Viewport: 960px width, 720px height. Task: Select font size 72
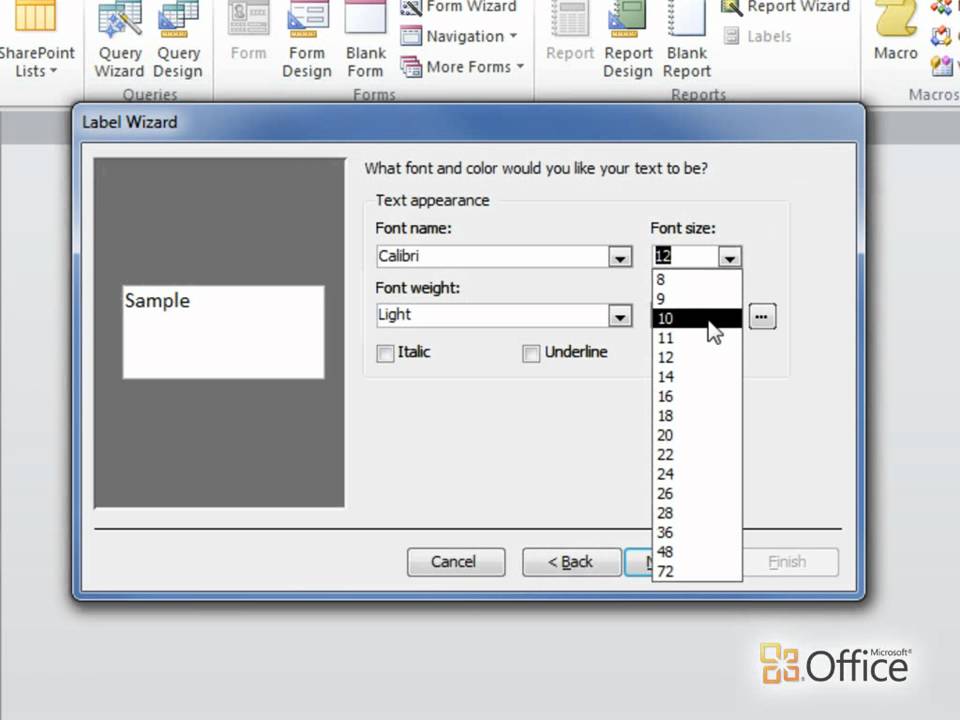(x=697, y=572)
